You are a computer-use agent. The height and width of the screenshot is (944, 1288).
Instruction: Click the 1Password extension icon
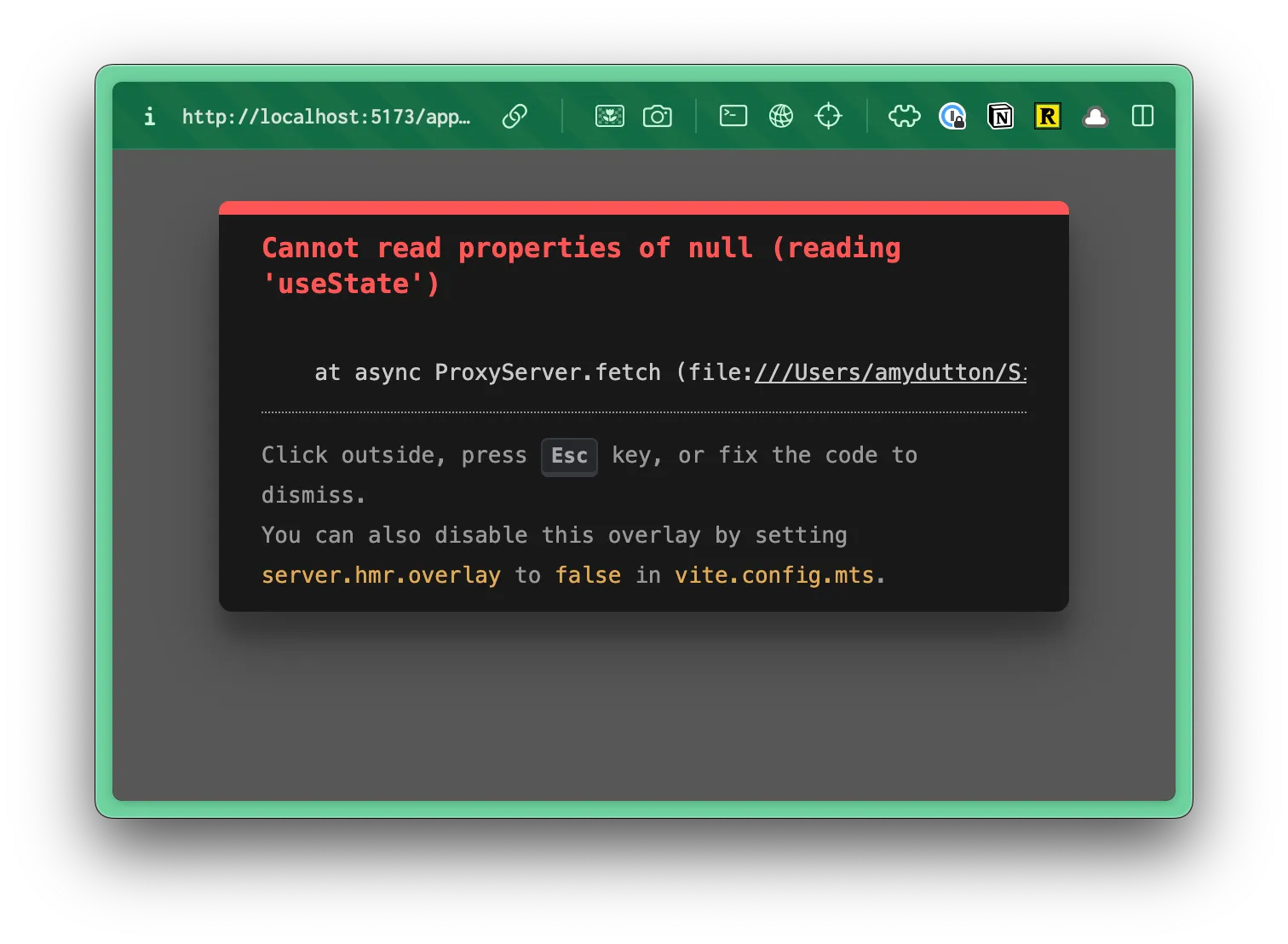coord(952,116)
